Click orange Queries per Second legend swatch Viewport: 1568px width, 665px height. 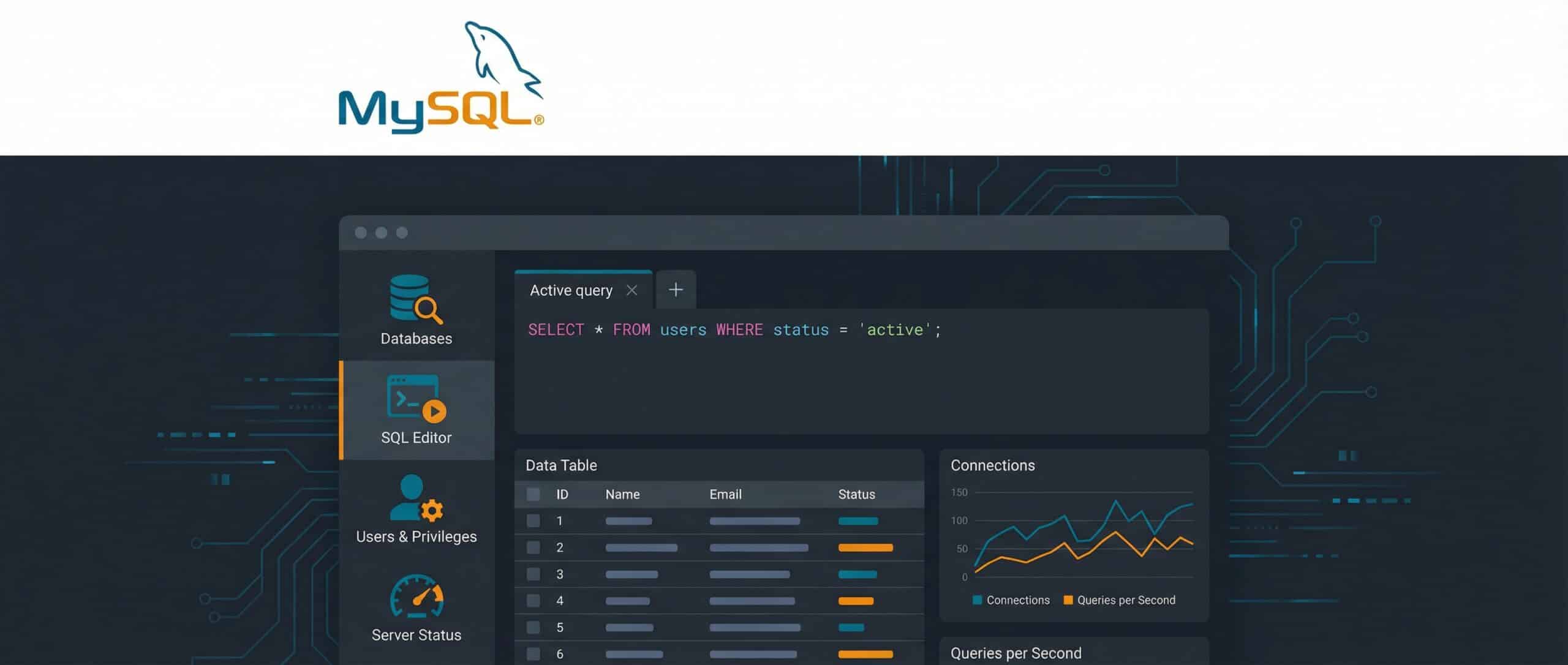pyautogui.click(x=1068, y=600)
